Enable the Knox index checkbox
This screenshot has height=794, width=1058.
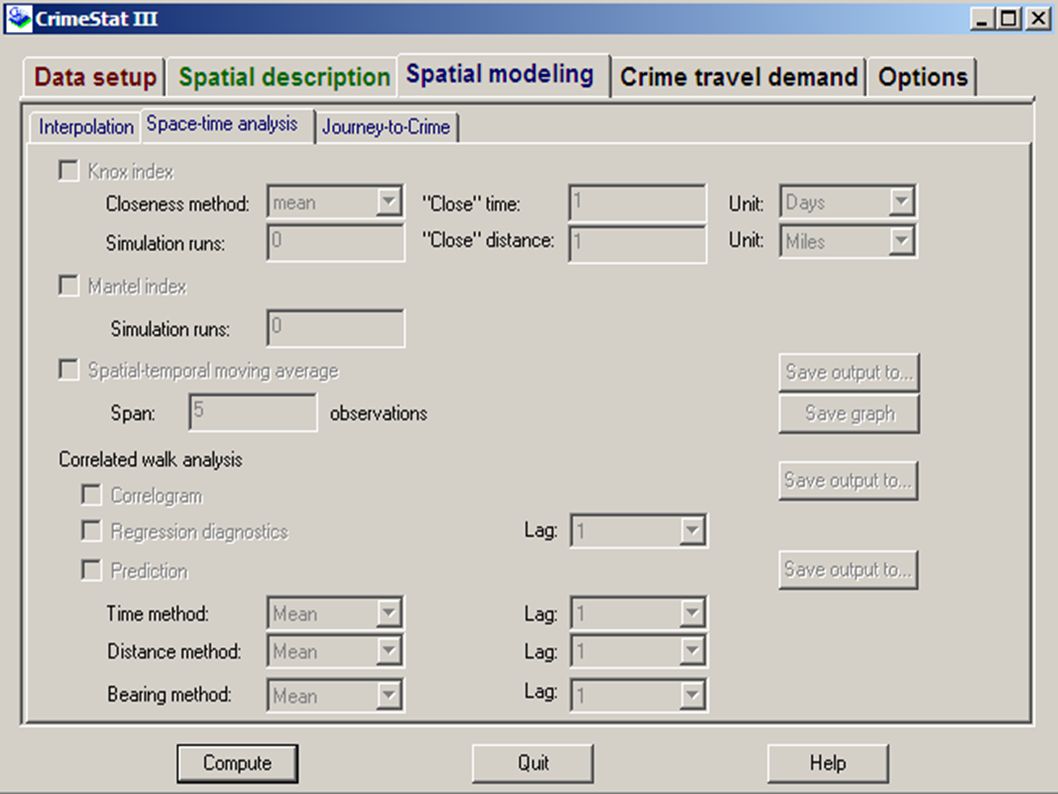point(69,171)
